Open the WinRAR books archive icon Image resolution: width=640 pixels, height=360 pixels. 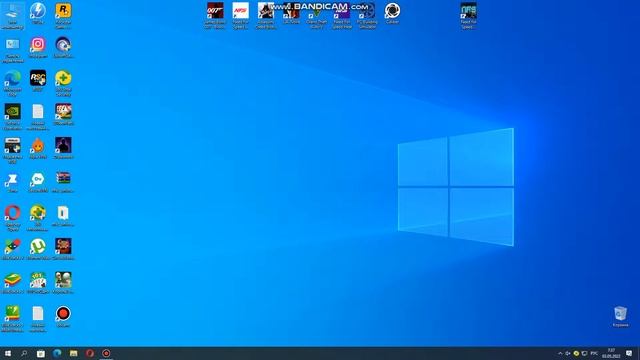(63, 182)
